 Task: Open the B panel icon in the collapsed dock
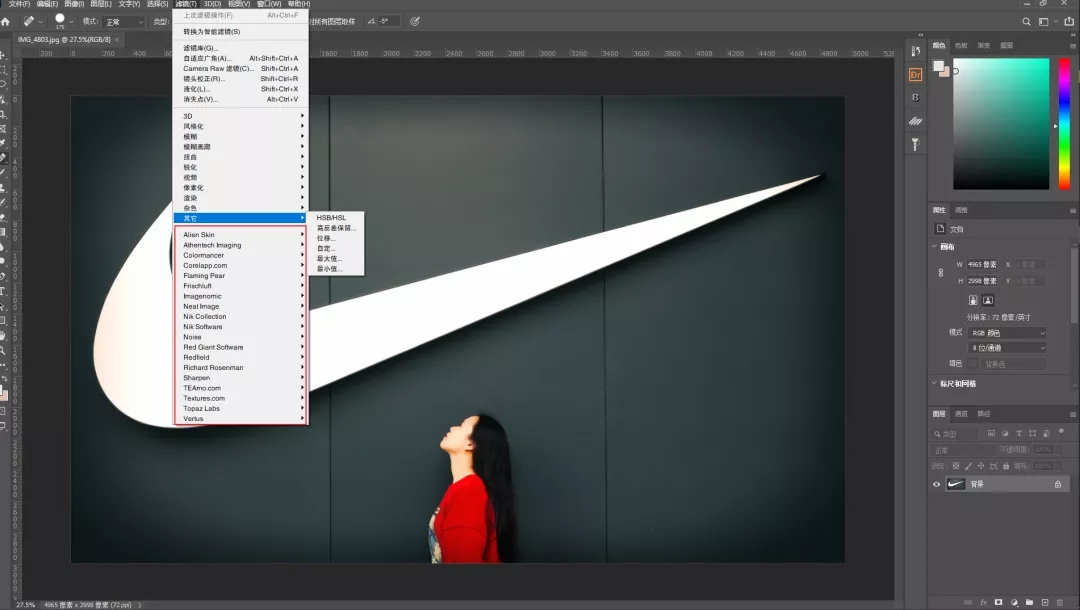(915, 98)
